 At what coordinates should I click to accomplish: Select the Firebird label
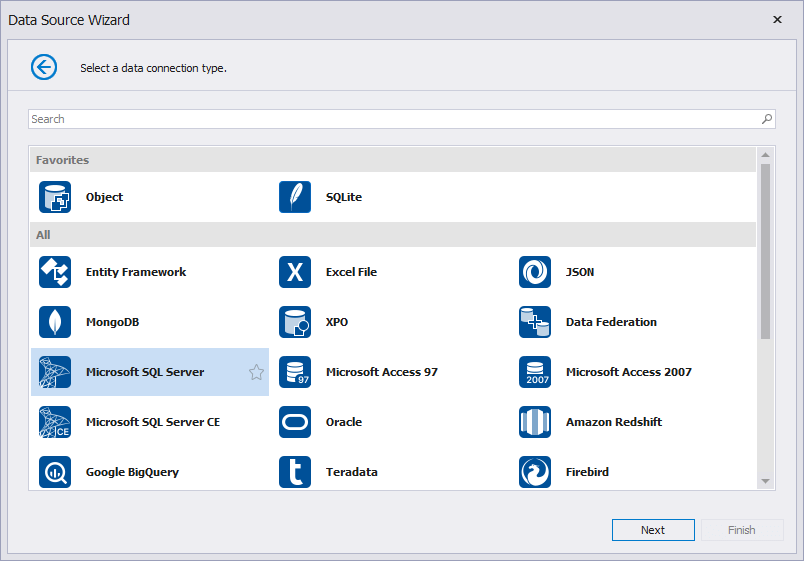(x=588, y=472)
